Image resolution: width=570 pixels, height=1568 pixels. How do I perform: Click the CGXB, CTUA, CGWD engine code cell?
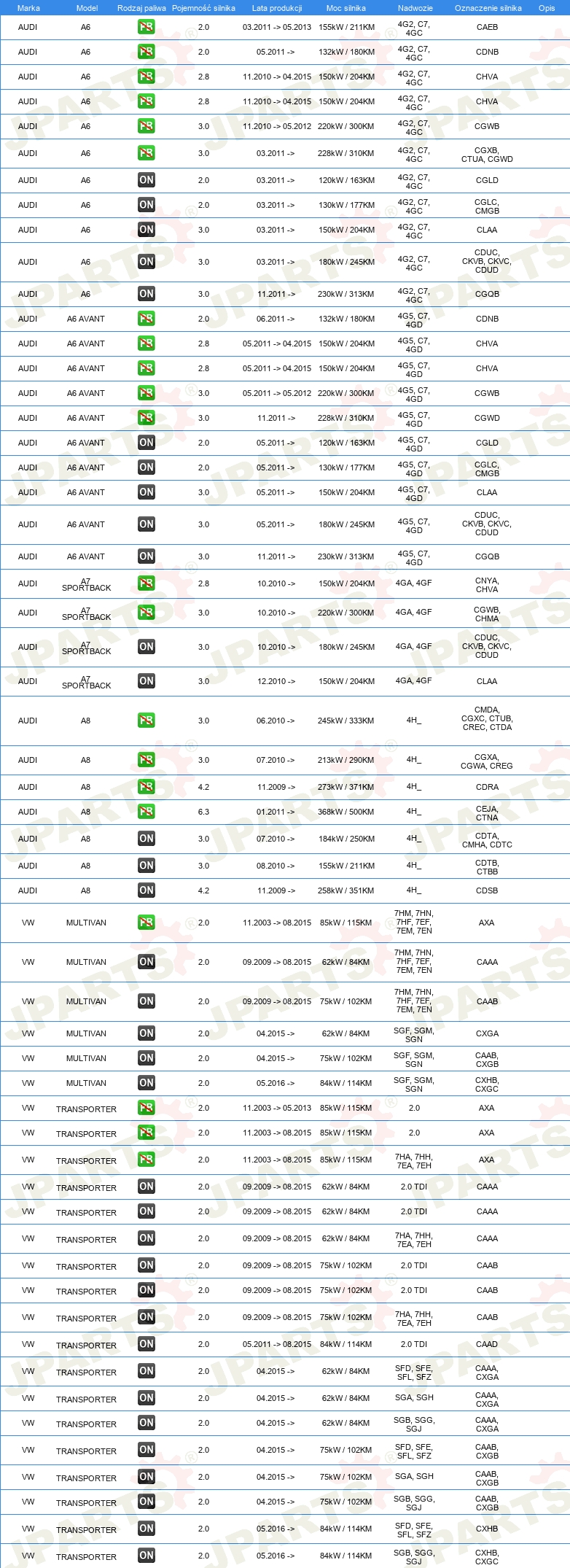click(487, 155)
